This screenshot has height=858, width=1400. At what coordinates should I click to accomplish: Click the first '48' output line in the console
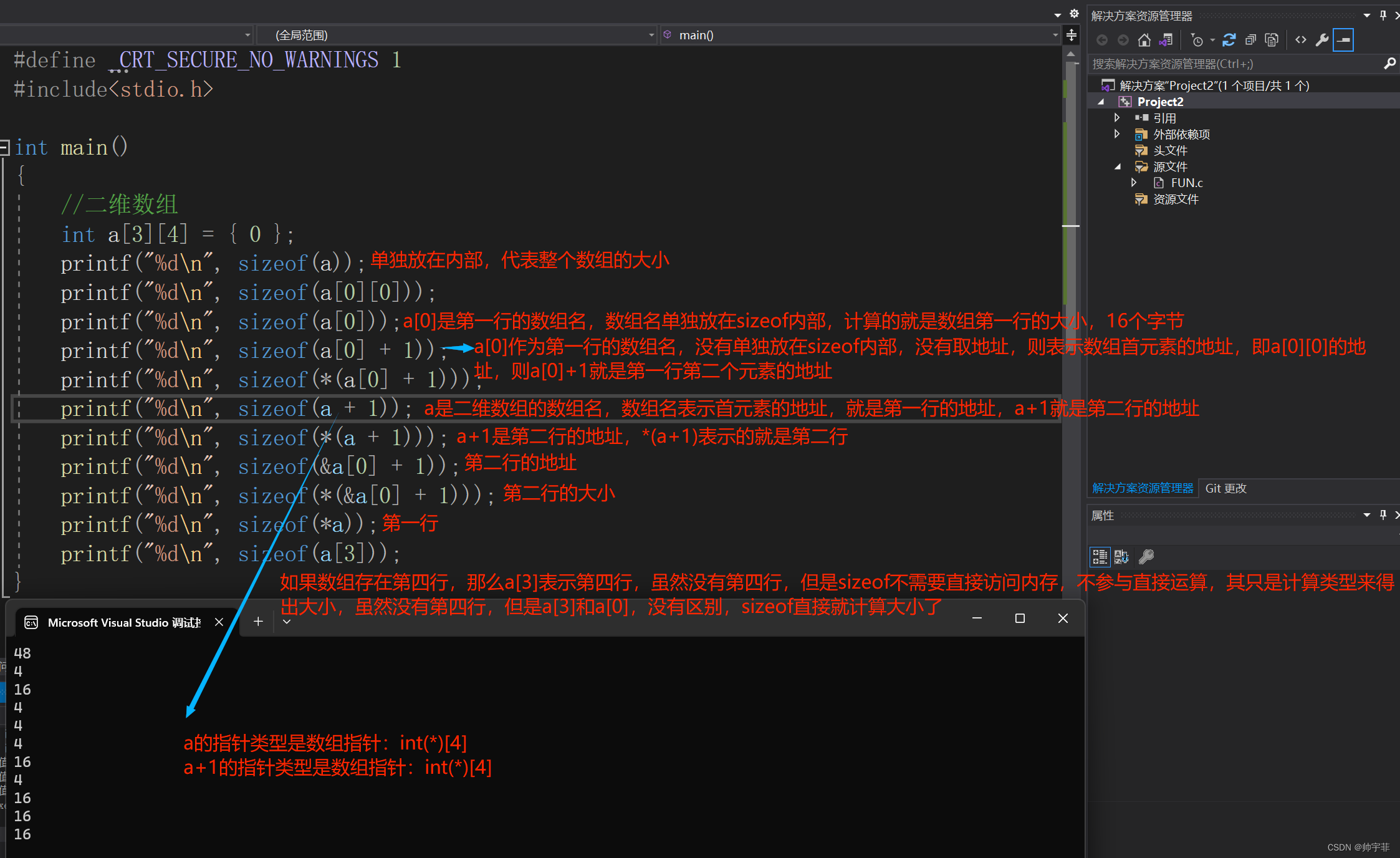pos(22,653)
